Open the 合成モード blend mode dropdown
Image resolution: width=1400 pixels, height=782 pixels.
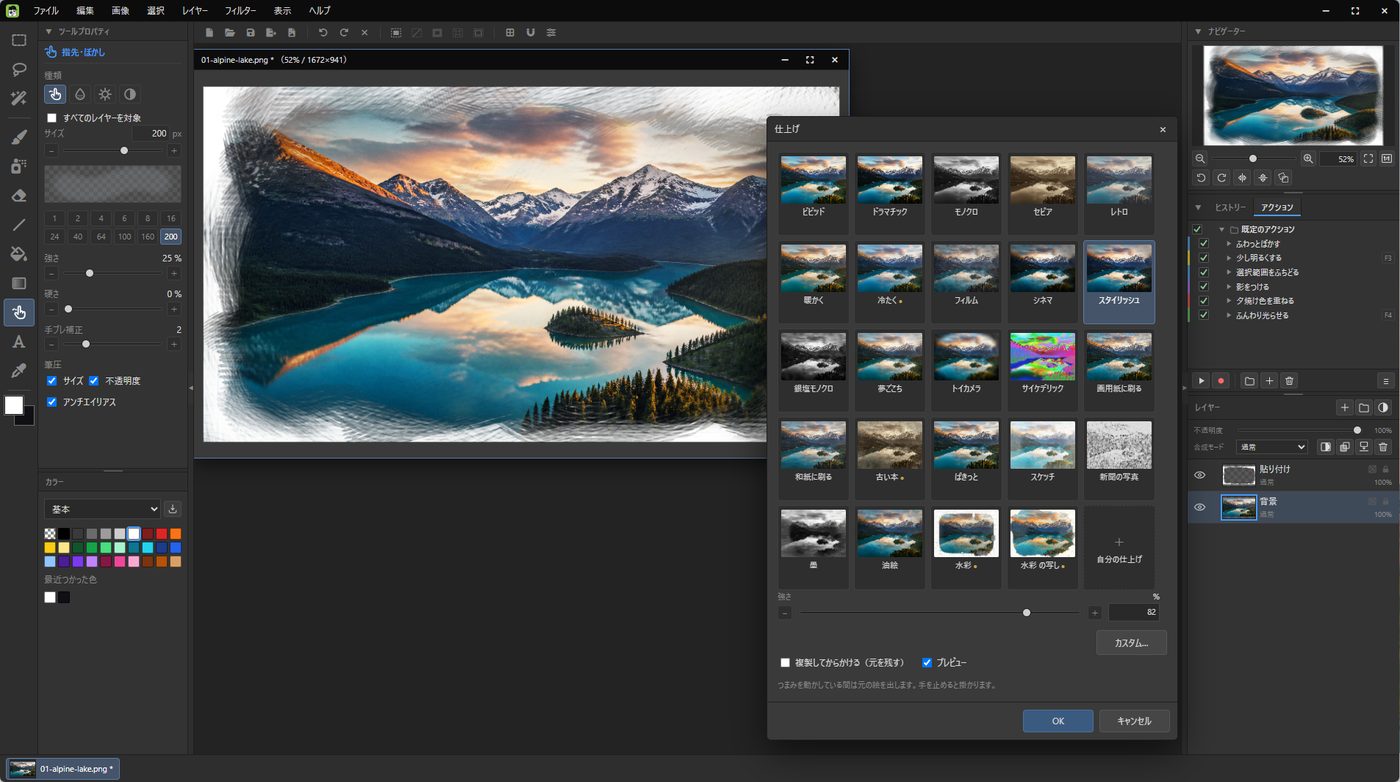(1272, 447)
